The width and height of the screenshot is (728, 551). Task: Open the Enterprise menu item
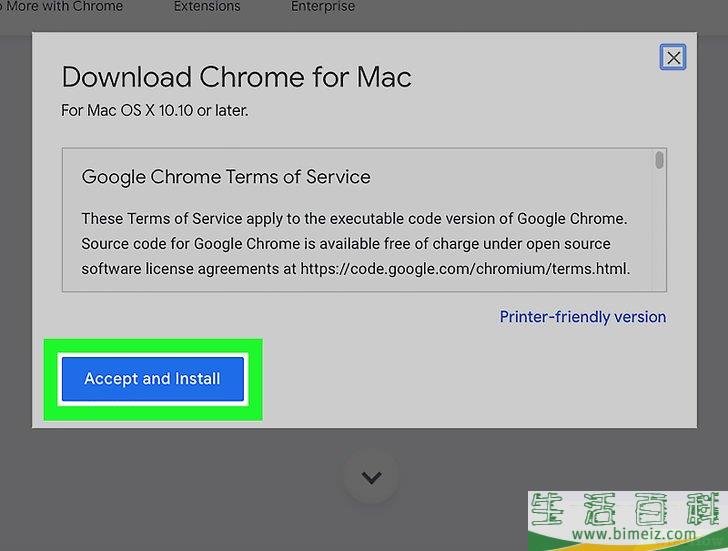[323, 6]
